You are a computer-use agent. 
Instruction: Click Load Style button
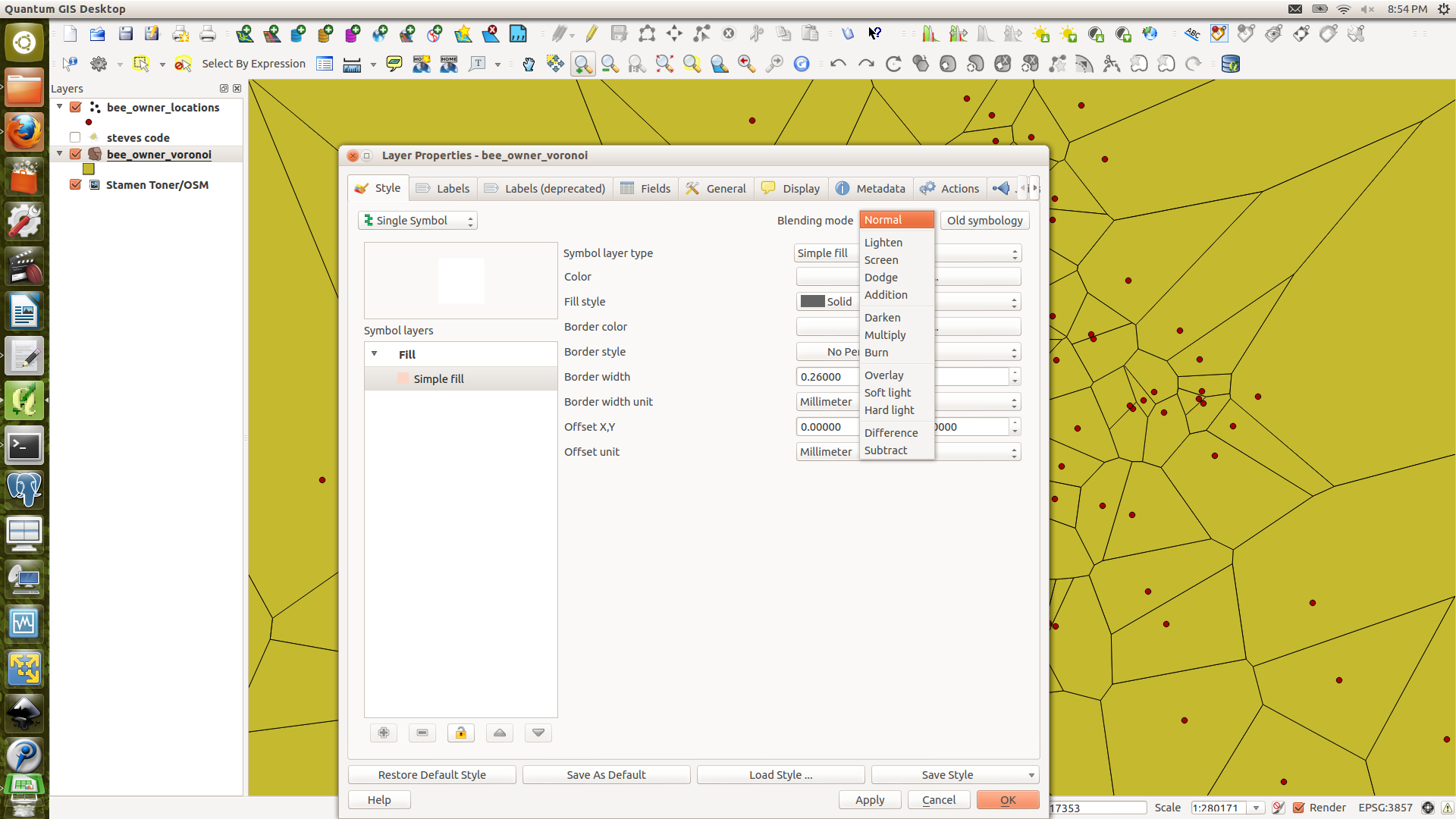780,774
